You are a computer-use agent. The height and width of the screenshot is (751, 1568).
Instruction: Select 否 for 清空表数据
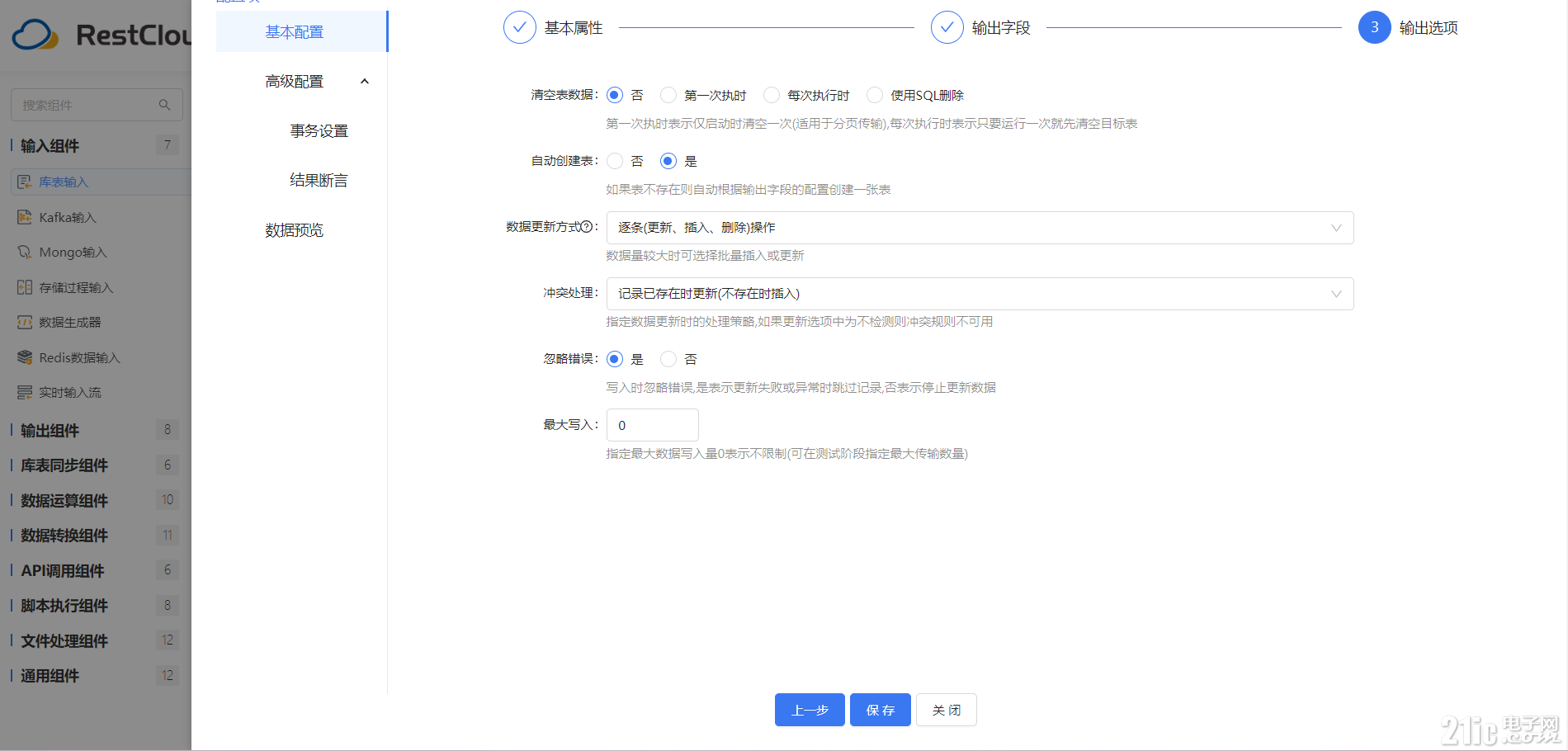coord(615,95)
